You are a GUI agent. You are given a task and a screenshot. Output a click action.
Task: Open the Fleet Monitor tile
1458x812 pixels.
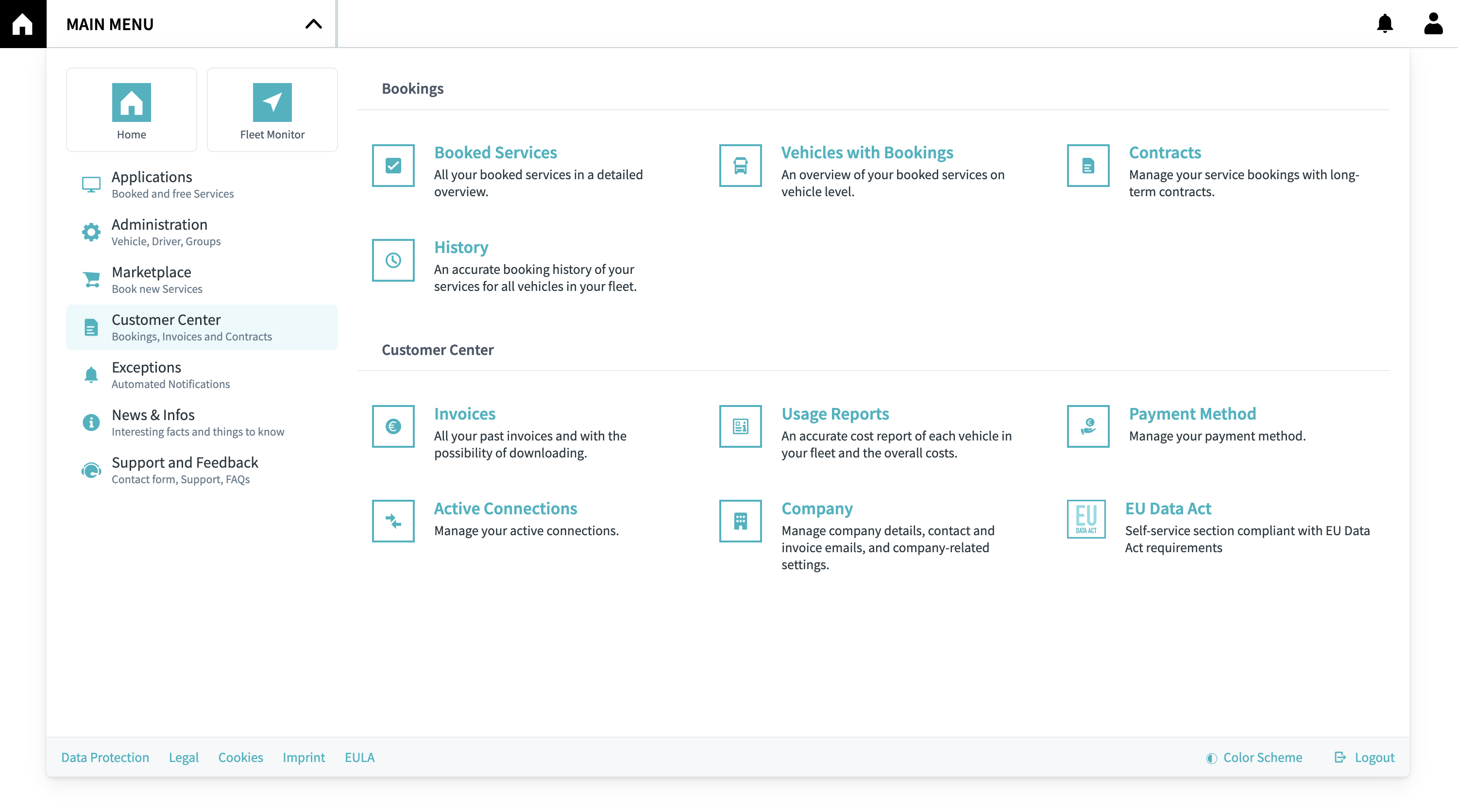coord(272,110)
